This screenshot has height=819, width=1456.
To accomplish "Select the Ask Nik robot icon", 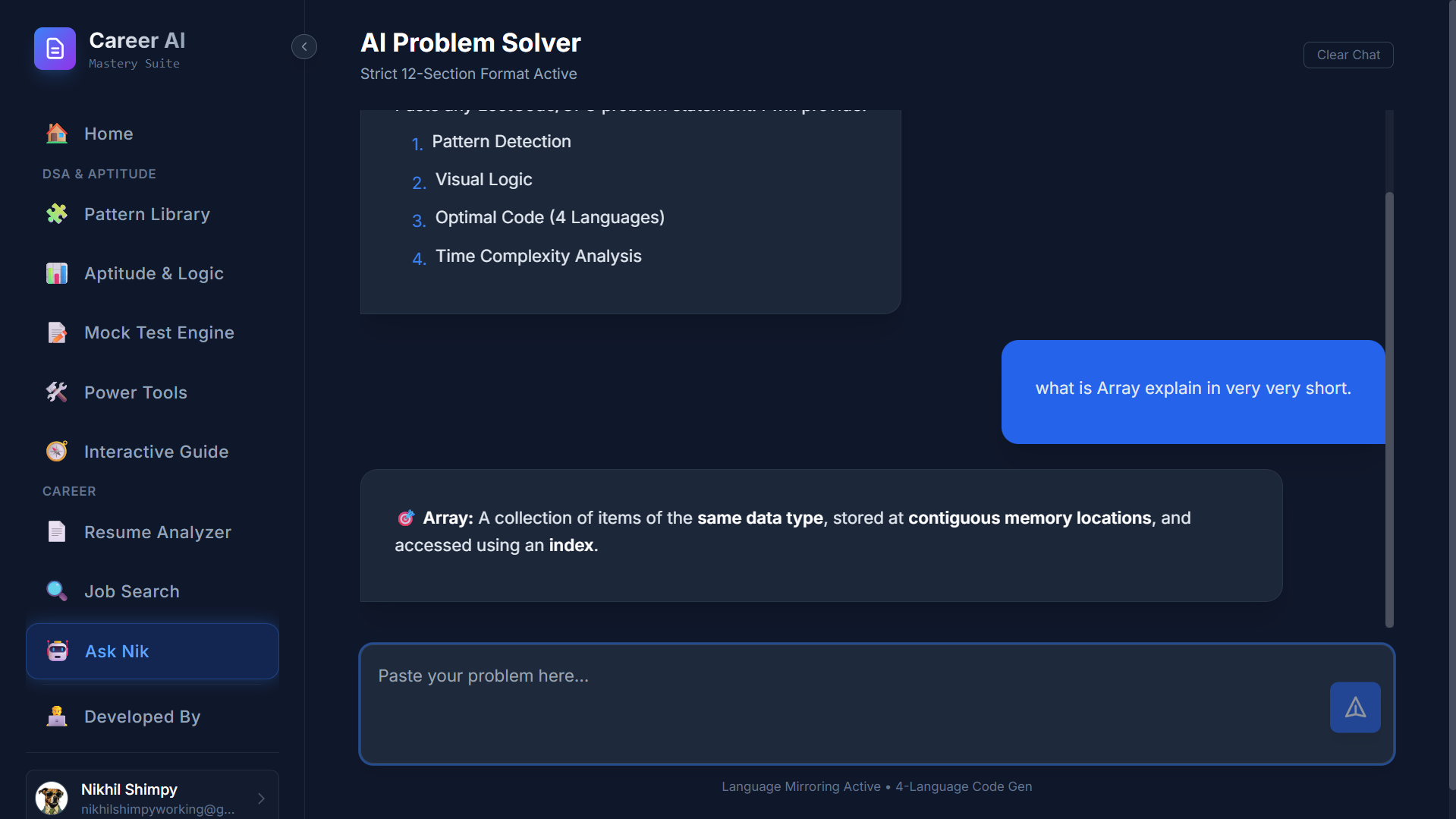I will [x=56, y=650].
